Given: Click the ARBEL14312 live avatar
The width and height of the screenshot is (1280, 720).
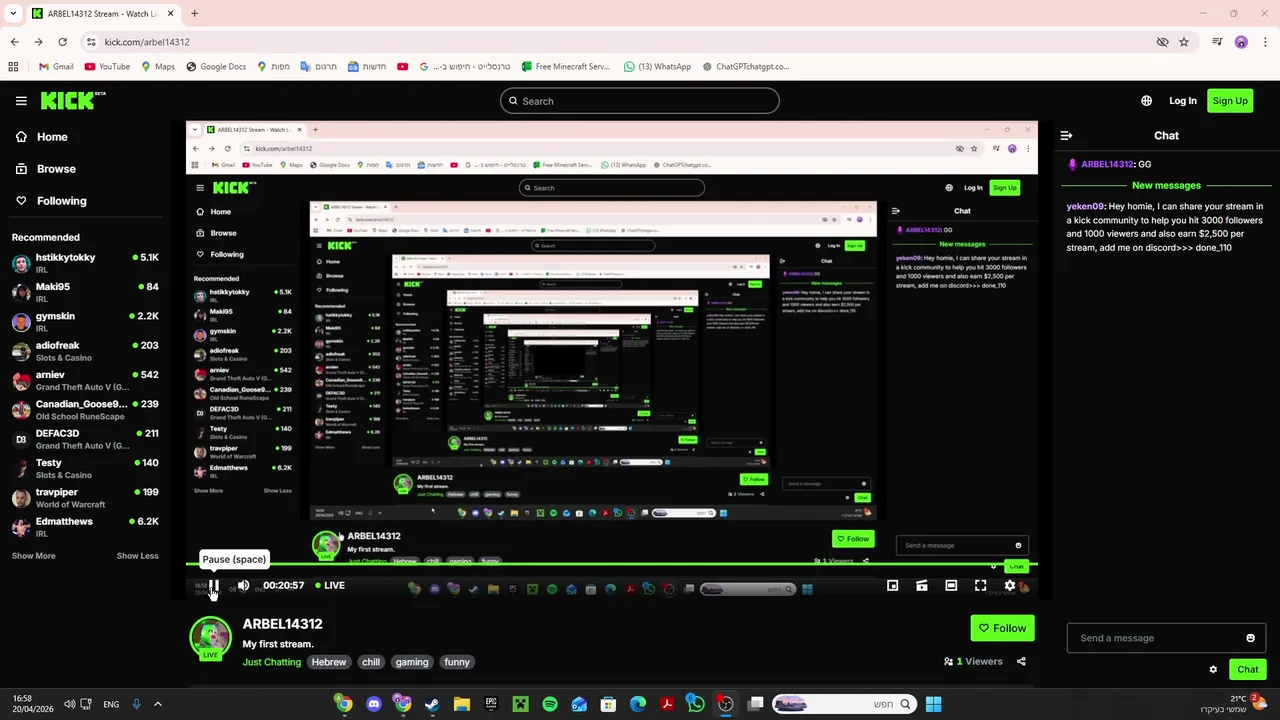Looking at the screenshot, I should pos(210,638).
